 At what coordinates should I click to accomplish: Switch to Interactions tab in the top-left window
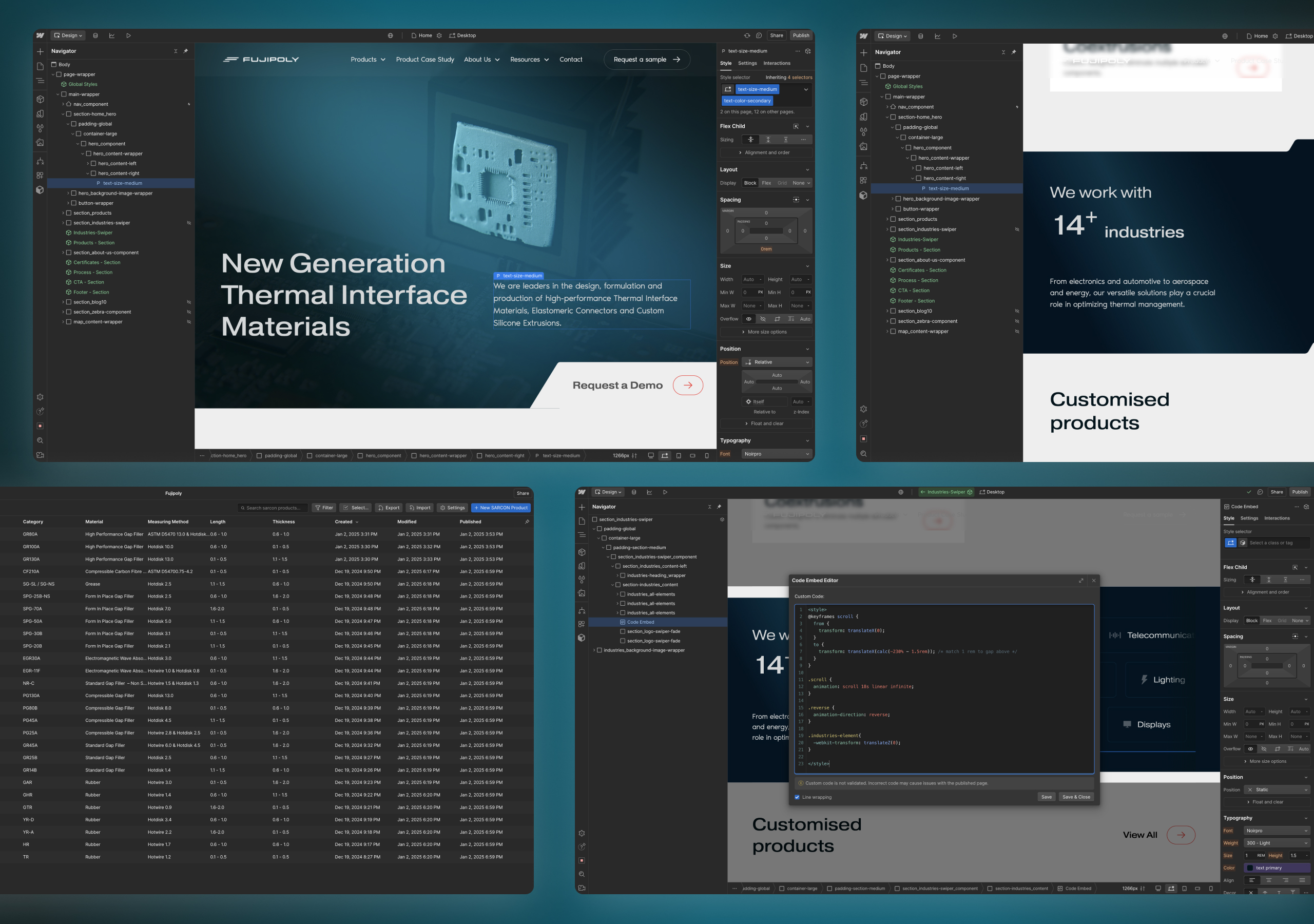pos(777,64)
